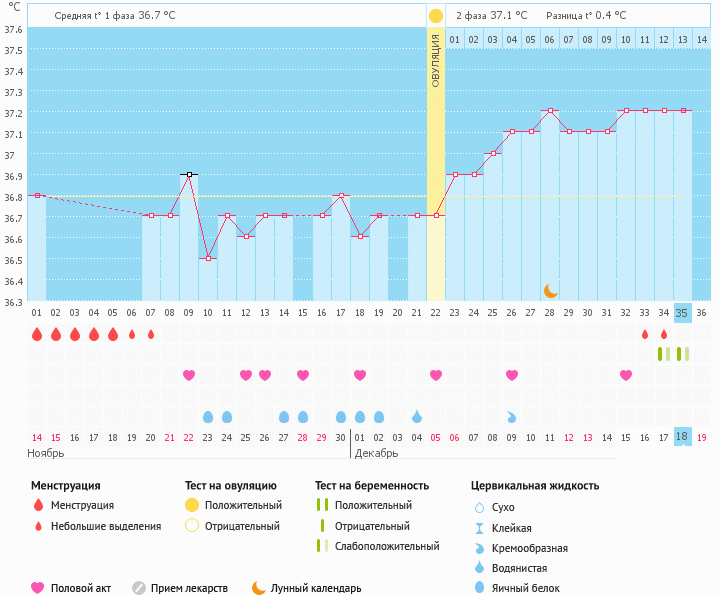Click the vertical ОВУЛЯЦИЯ label
Screen dimensions: 720x595
tap(436, 60)
